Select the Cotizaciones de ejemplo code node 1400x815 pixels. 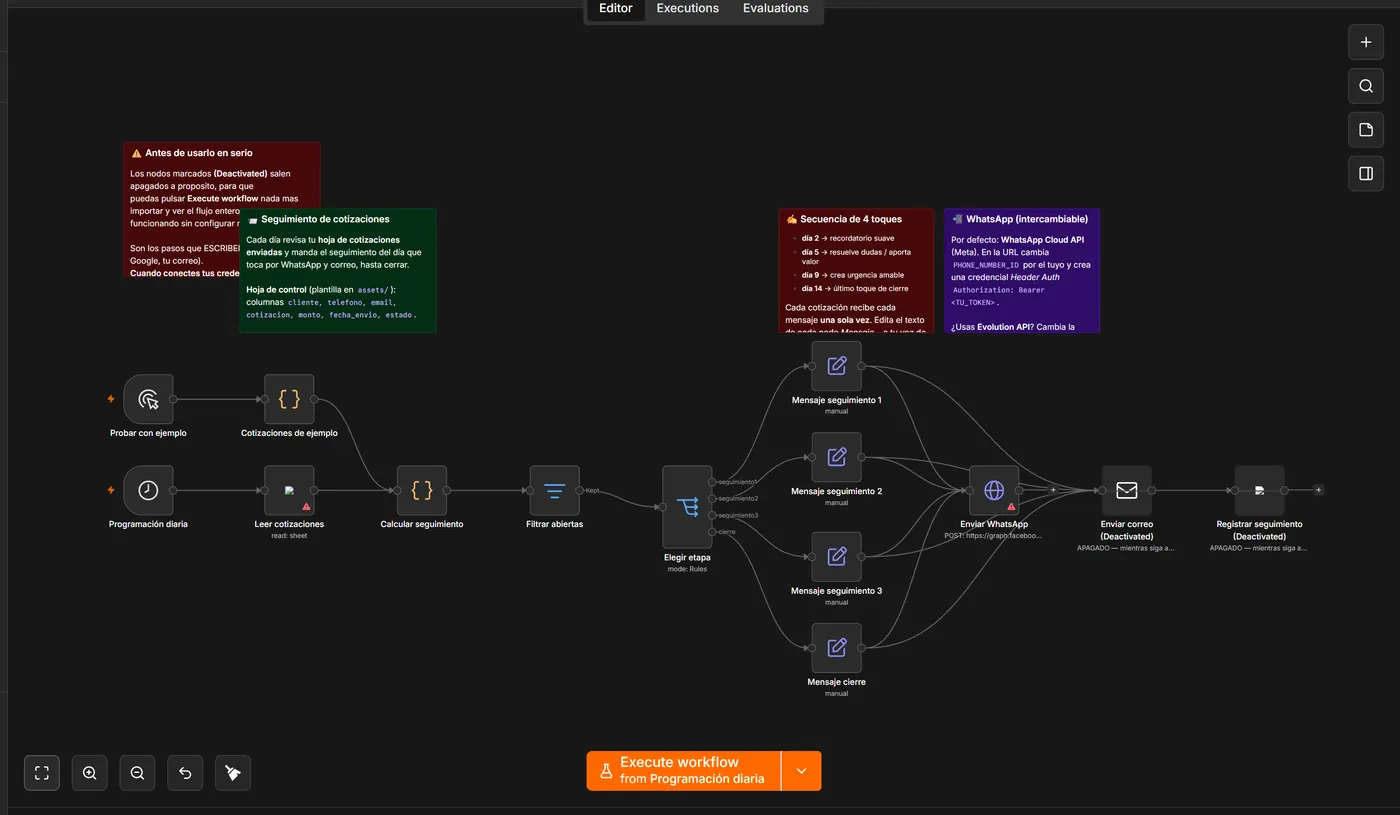289,399
